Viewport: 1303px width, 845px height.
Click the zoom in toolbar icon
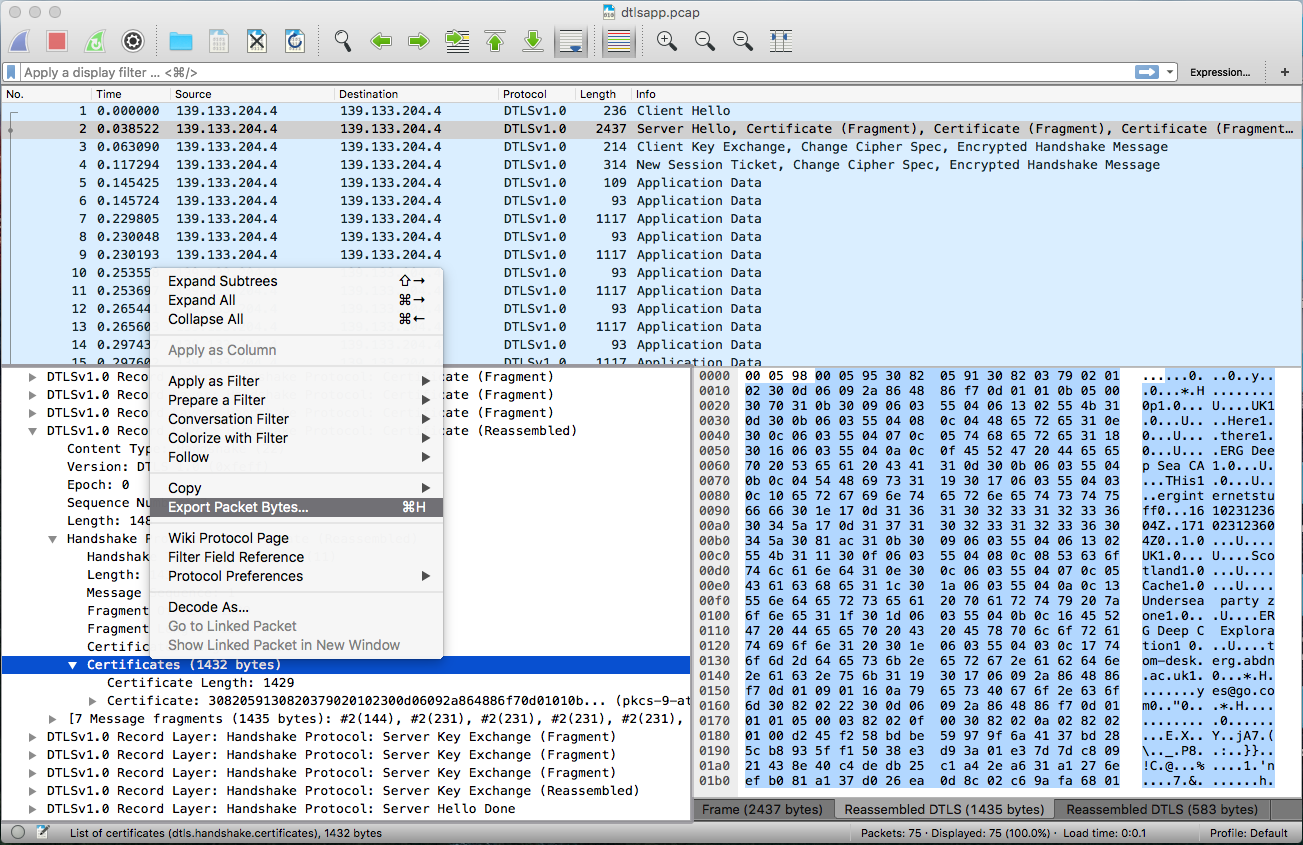pyautogui.click(x=666, y=41)
